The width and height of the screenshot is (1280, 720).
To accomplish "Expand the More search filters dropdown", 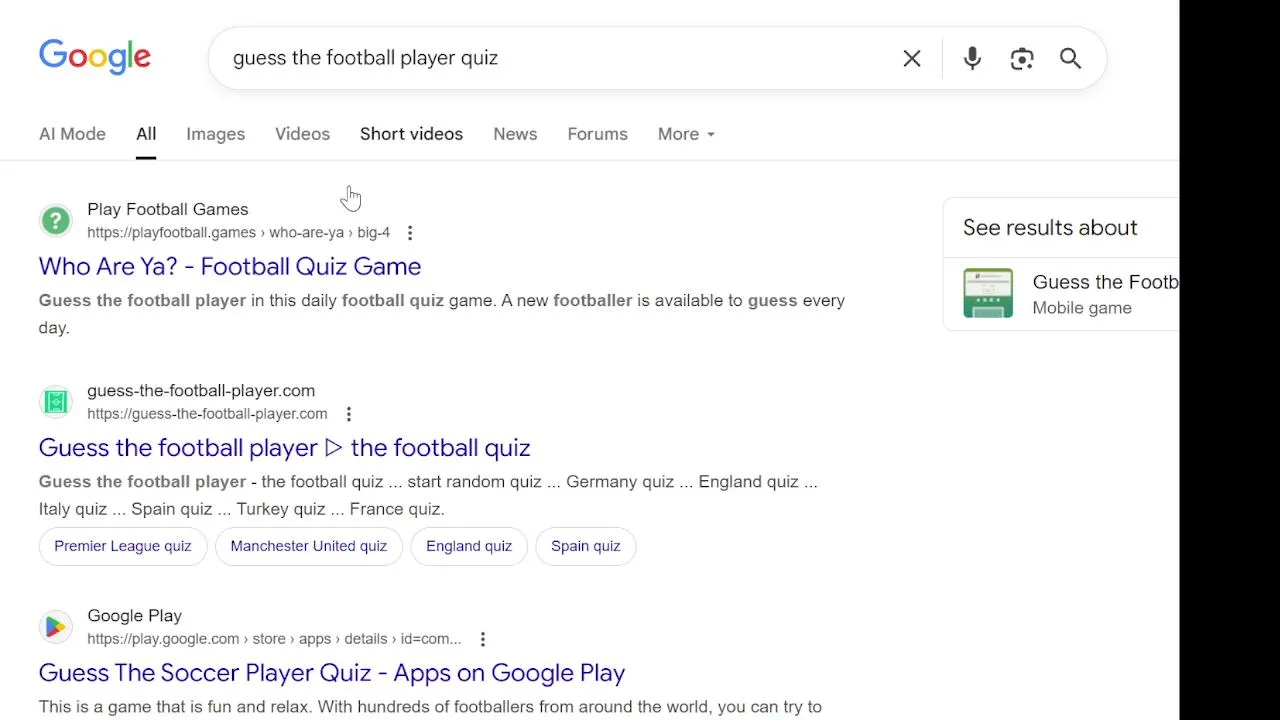I will point(686,134).
